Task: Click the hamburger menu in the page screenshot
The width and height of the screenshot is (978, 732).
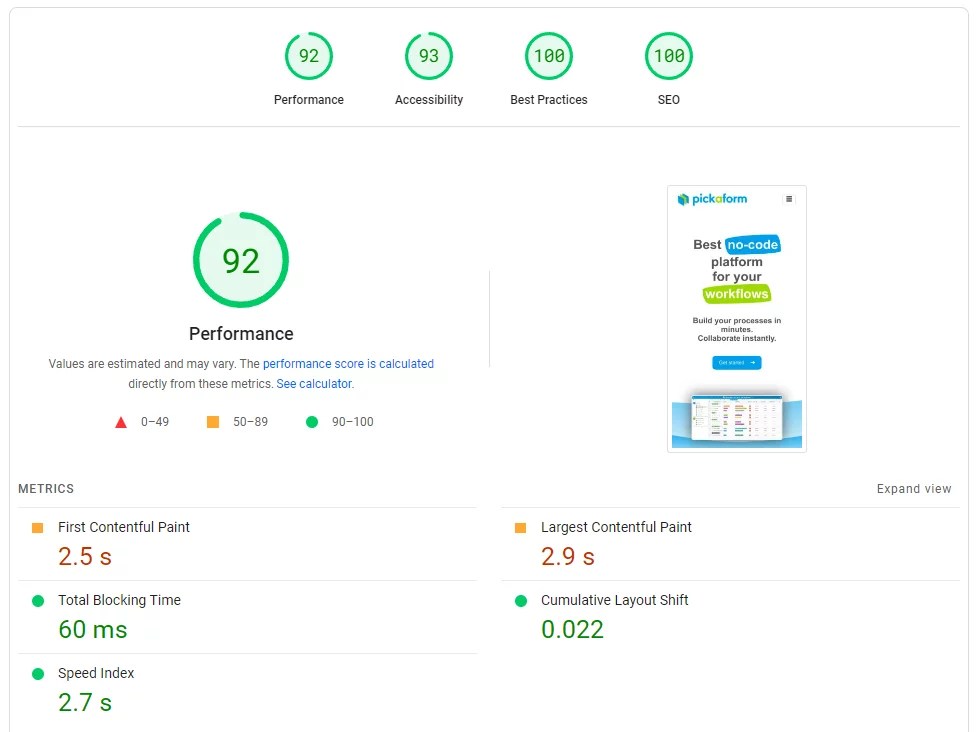Action: point(788,199)
